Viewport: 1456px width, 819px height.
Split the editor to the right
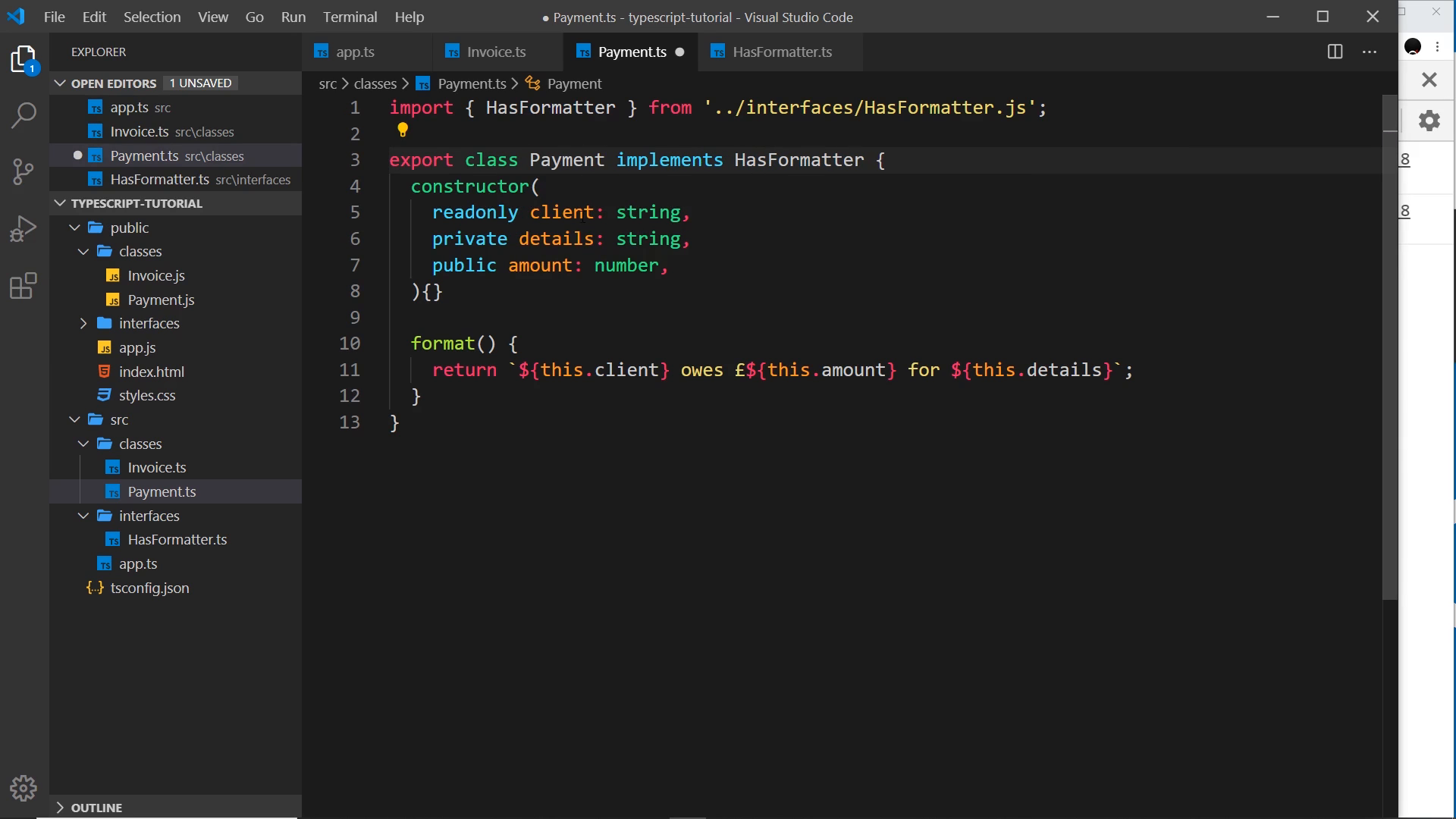(x=1335, y=52)
